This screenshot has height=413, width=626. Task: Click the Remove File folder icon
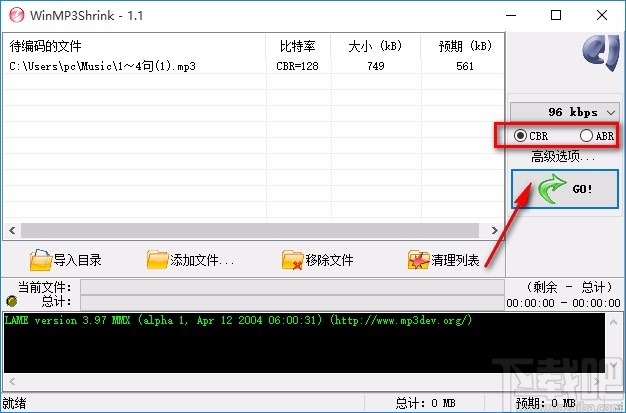point(292,260)
